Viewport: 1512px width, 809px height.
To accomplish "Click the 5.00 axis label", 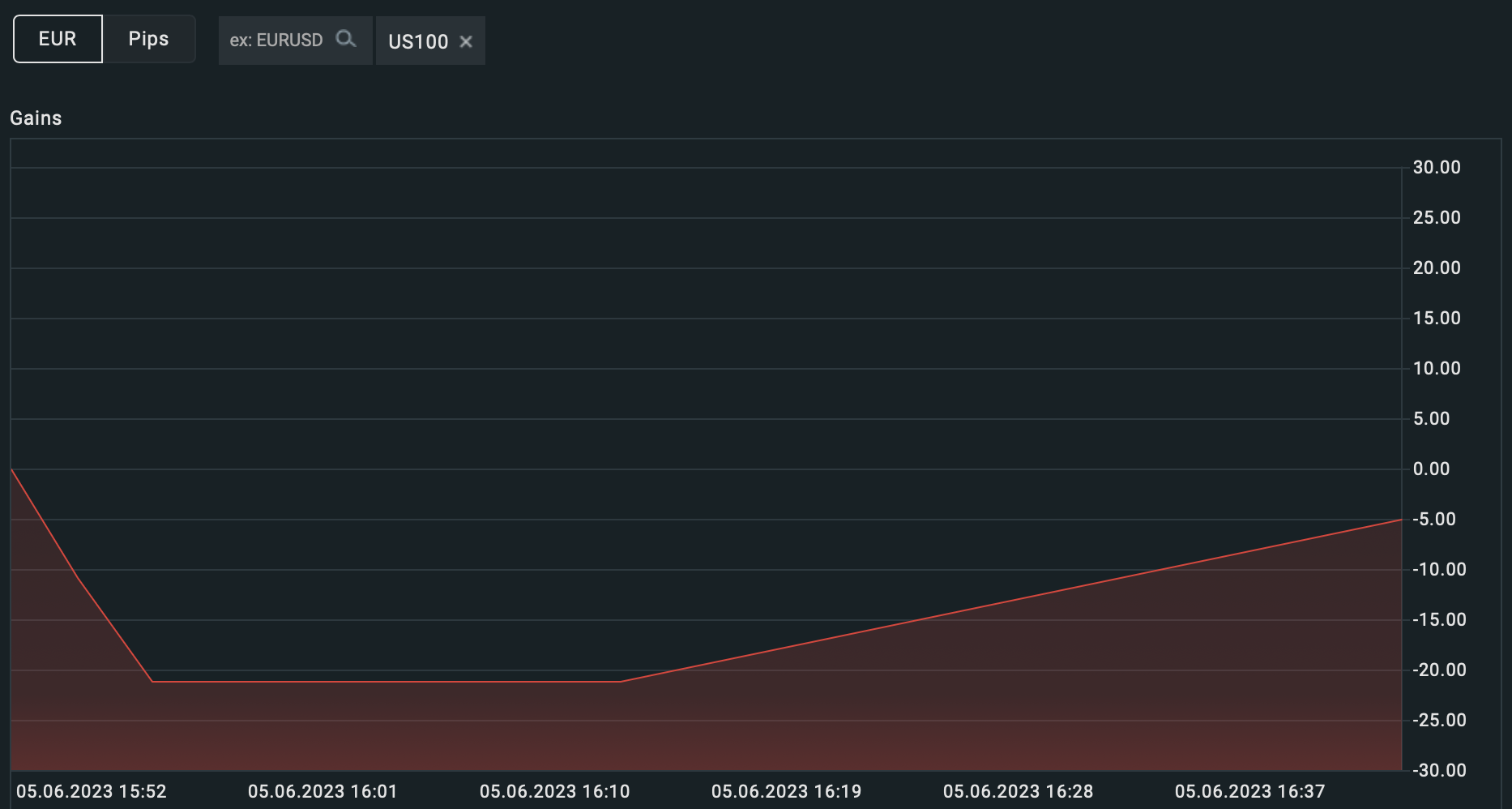I will tap(1432, 419).
